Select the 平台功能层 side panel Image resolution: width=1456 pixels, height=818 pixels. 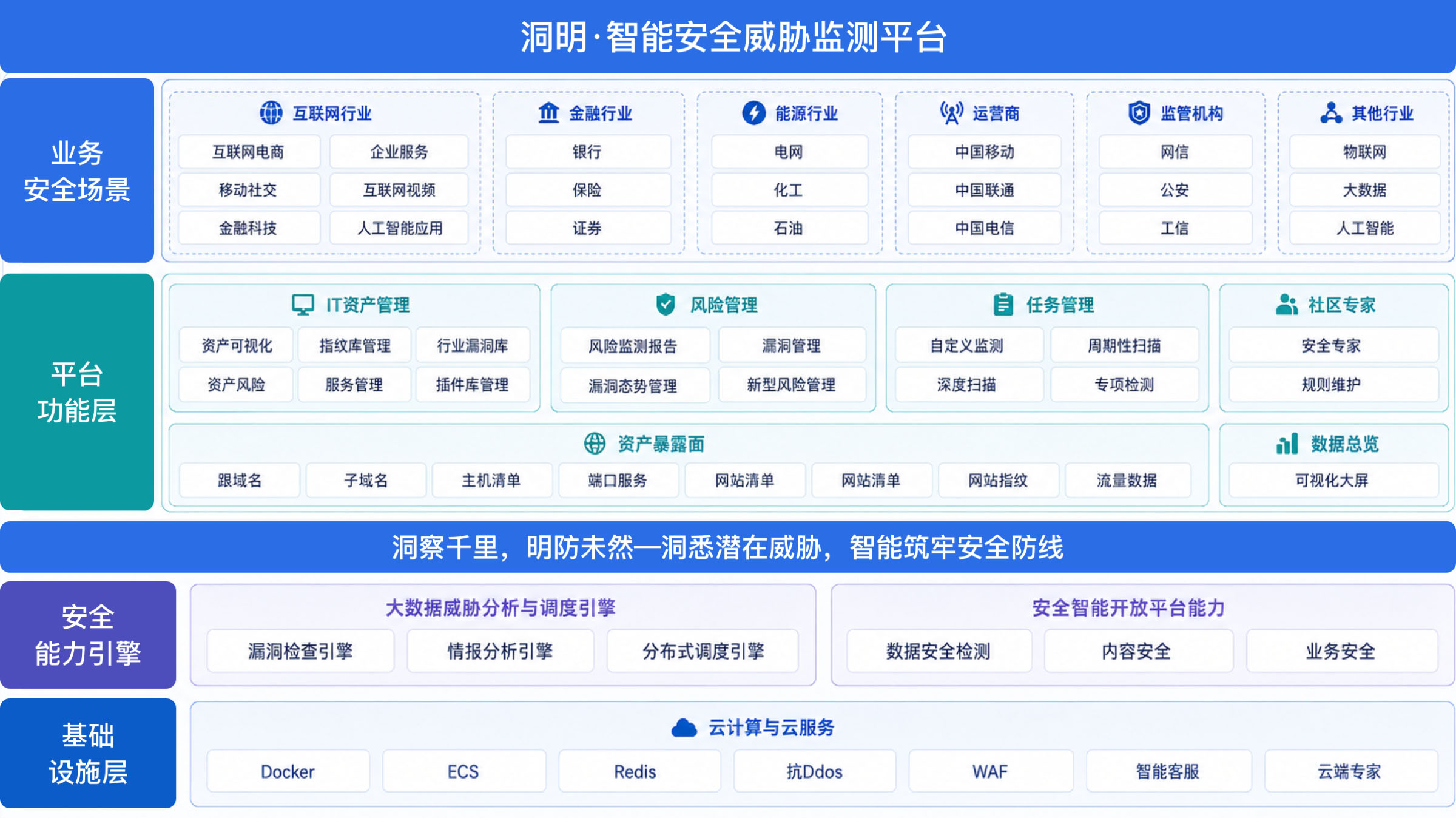tap(77, 392)
